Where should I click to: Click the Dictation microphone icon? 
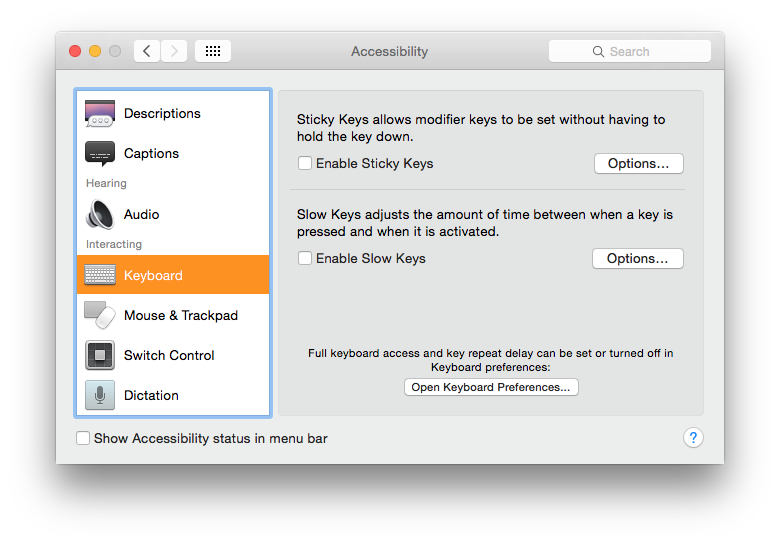pos(100,395)
